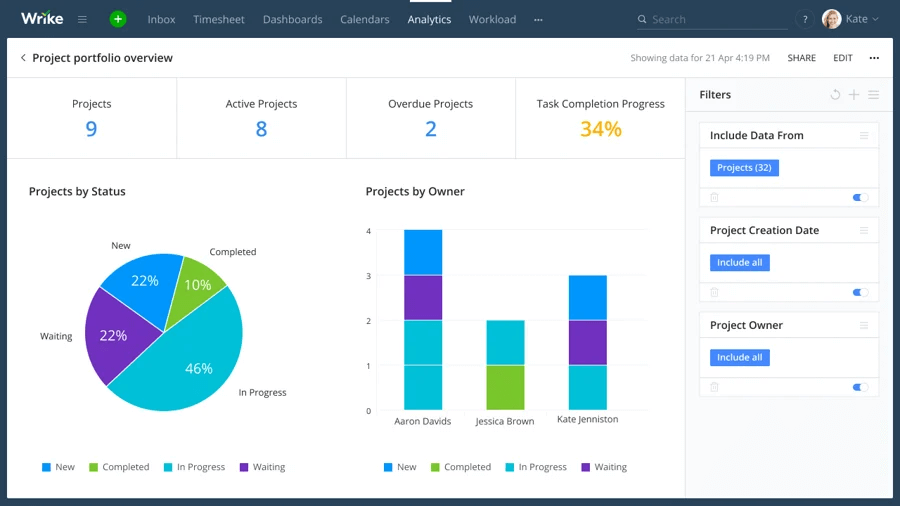The image size is (900, 506).
Task: Toggle the Project Owner filter switch
Action: [860, 387]
